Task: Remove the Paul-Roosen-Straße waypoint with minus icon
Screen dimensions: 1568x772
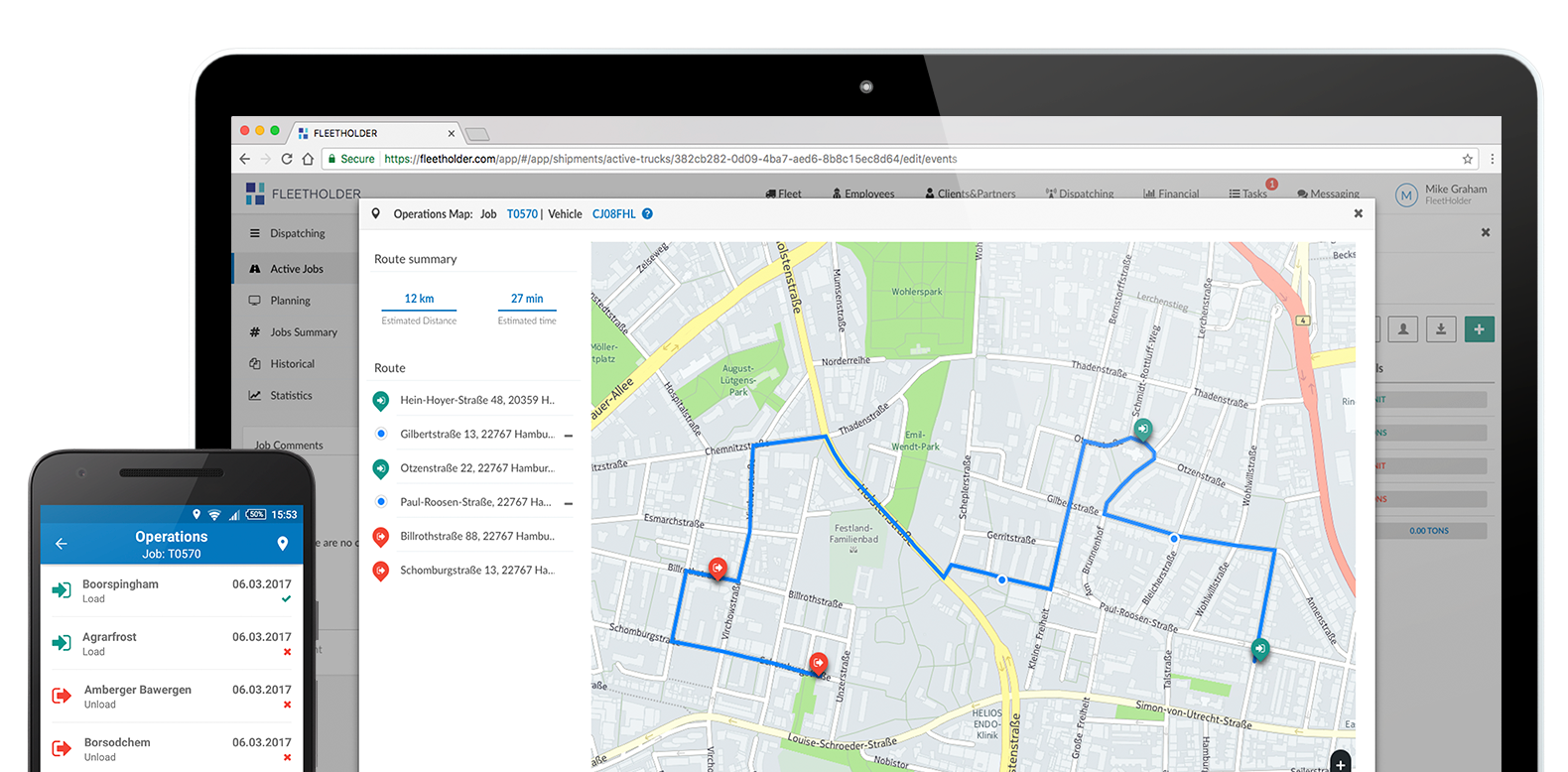Action: click(569, 504)
